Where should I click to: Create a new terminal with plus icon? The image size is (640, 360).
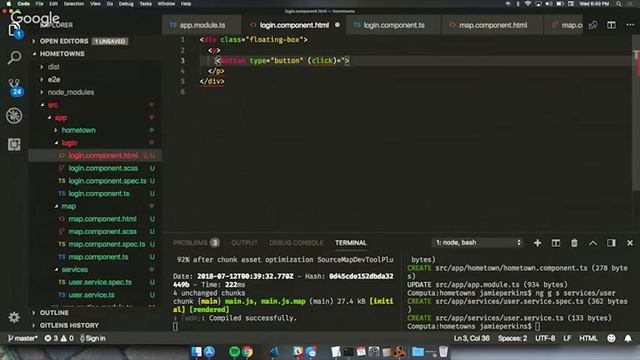537,243
